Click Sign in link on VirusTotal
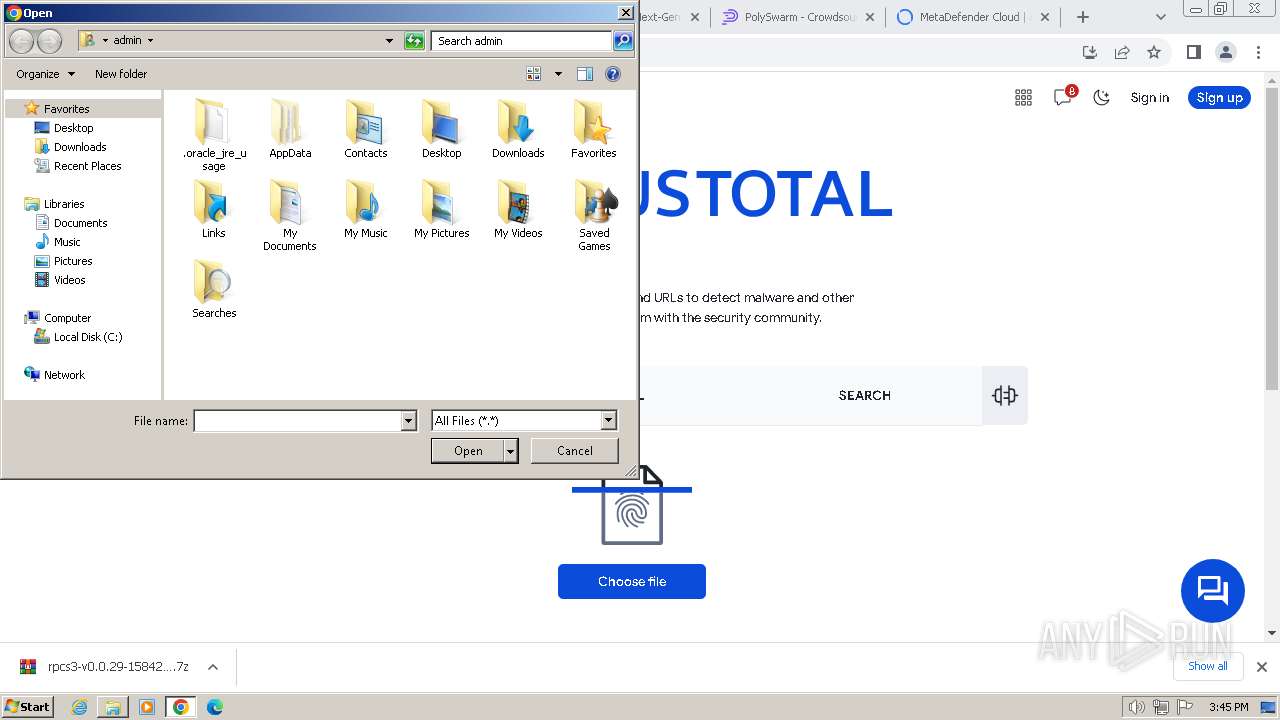Viewport: 1280px width, 720px height. 1150,97
